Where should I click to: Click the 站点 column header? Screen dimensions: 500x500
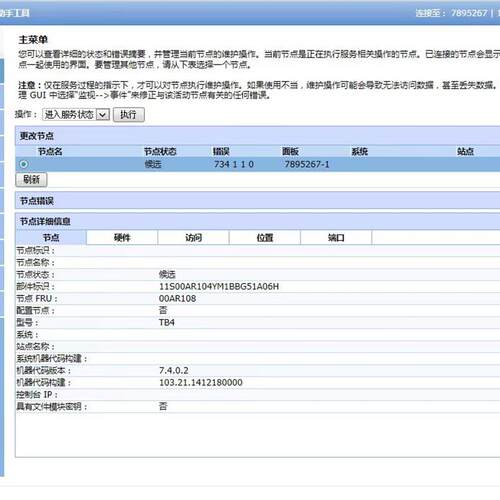pos(465,152)
